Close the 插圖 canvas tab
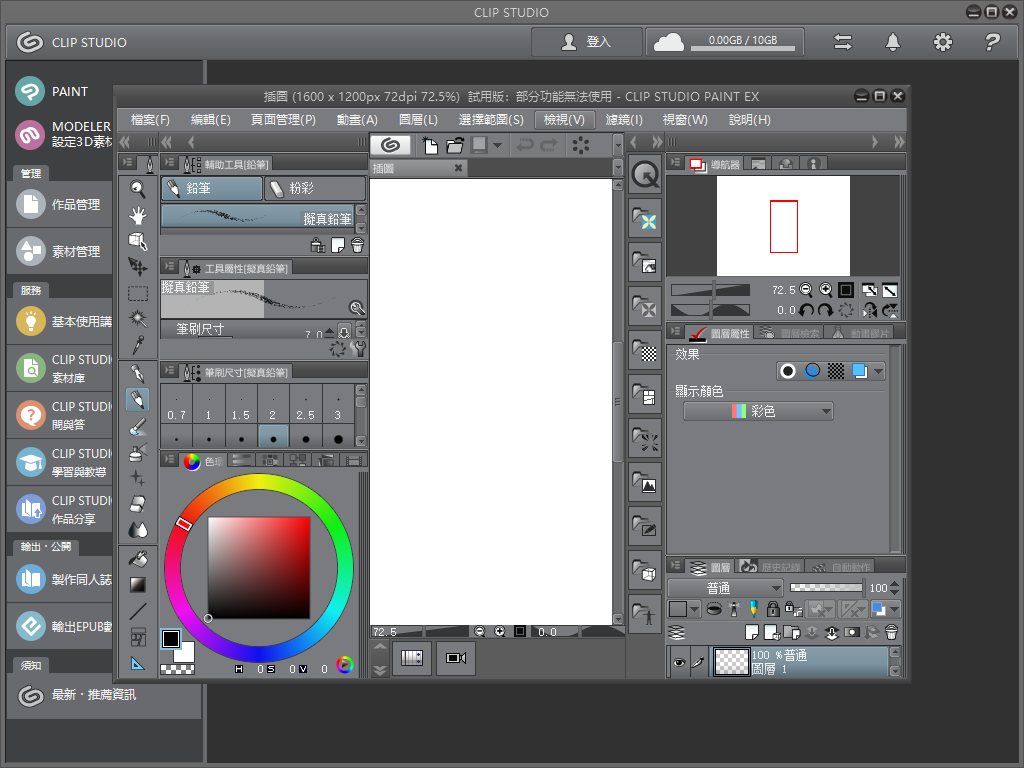Image resolution: width=1024 pixels, height=768 pixels. (458, 168)
